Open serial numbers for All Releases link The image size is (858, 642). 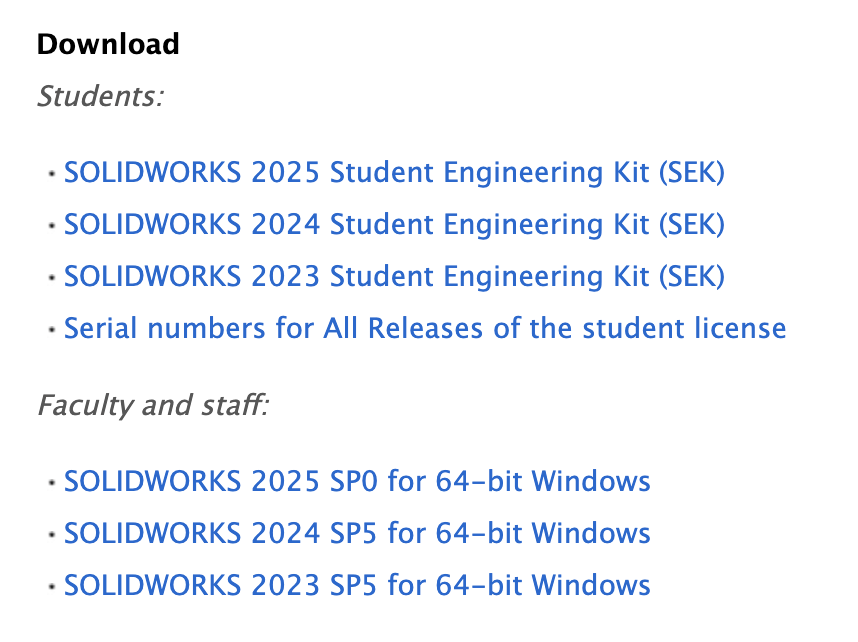click(x=425, y=328)
